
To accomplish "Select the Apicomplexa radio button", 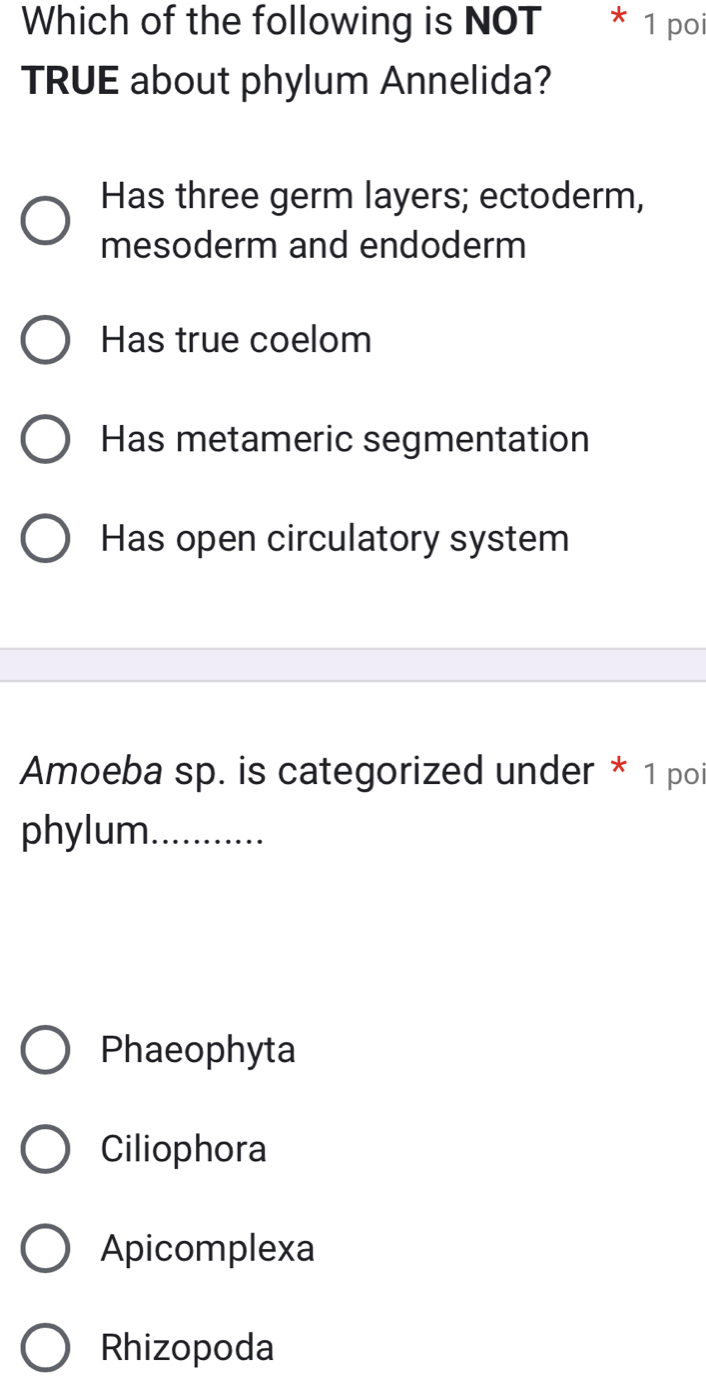I will click(x=44, y=1248).
